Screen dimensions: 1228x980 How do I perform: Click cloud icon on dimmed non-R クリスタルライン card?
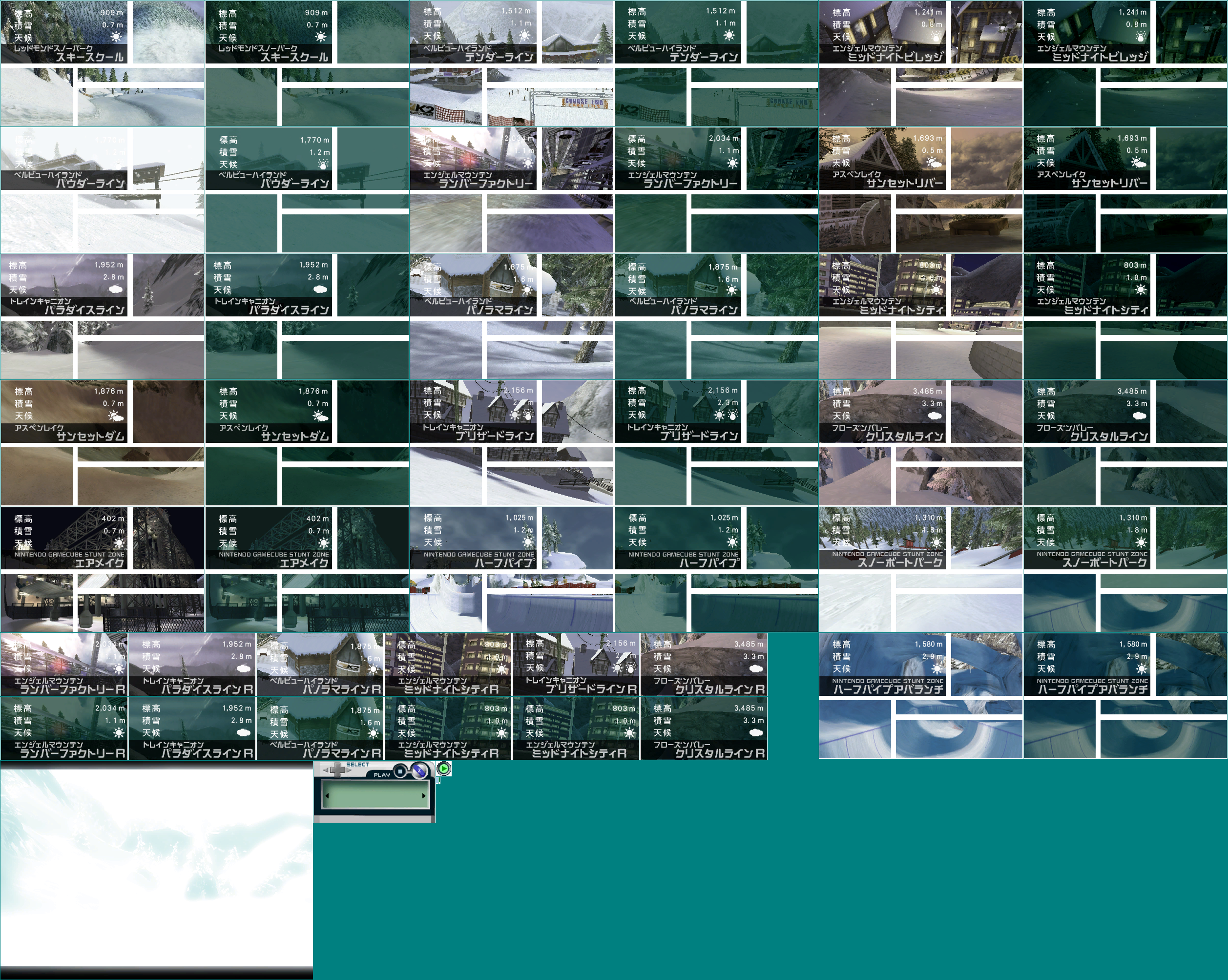1139,416
